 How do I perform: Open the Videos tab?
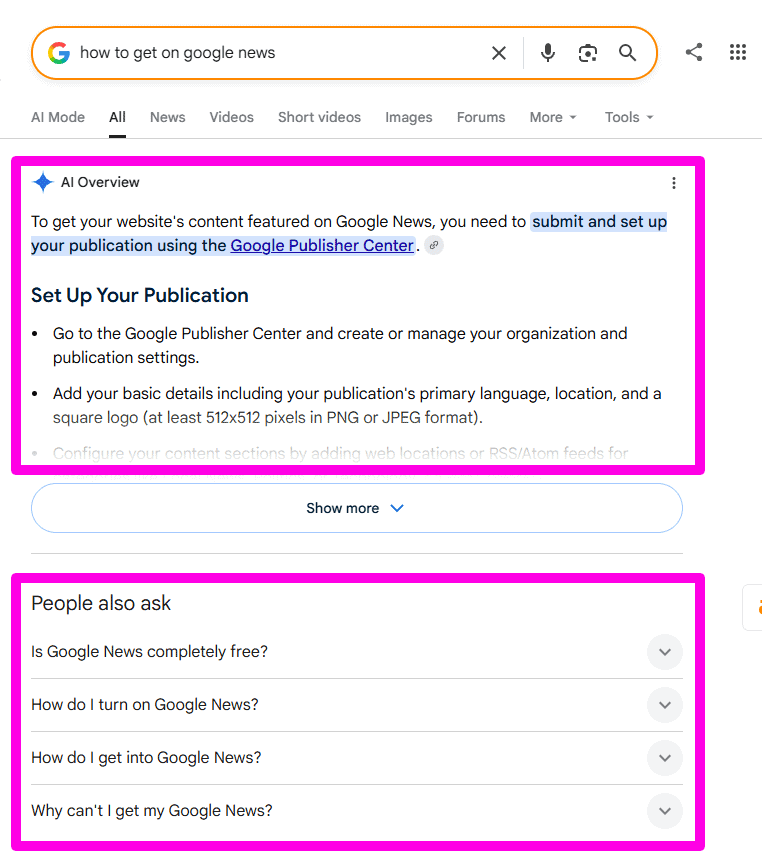231,117
